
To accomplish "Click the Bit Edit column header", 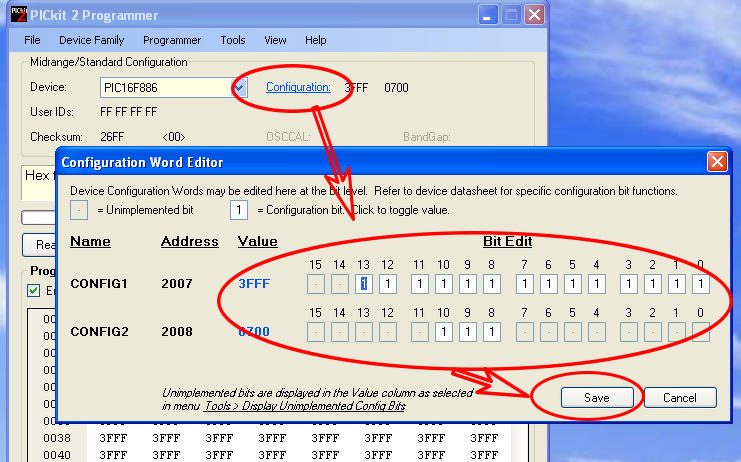I will 508,241.
